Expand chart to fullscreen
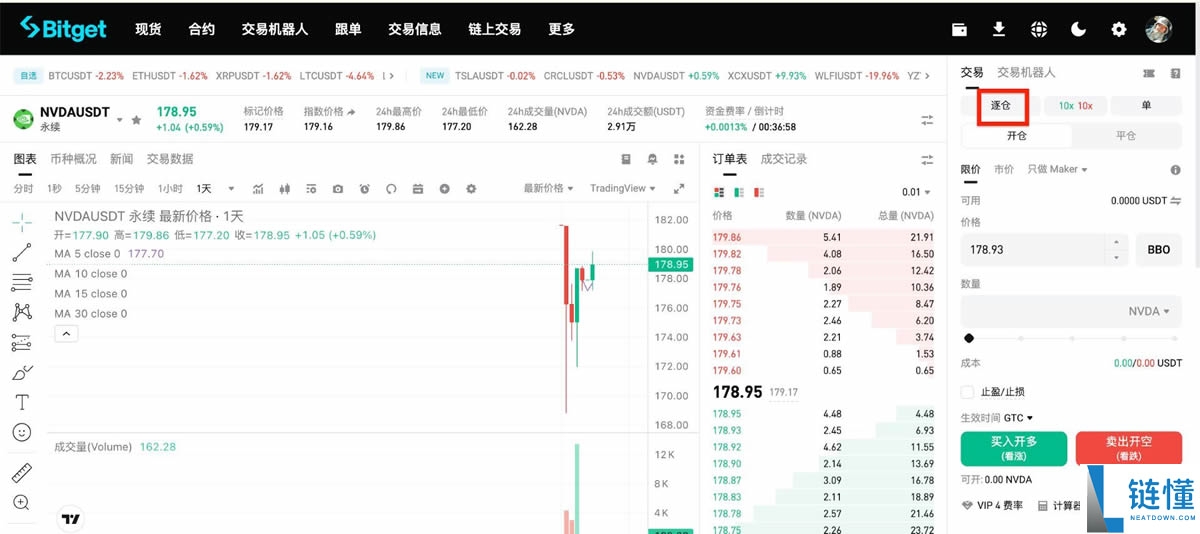The width and height of the screenshot is (1200, 534). point(679,188)
